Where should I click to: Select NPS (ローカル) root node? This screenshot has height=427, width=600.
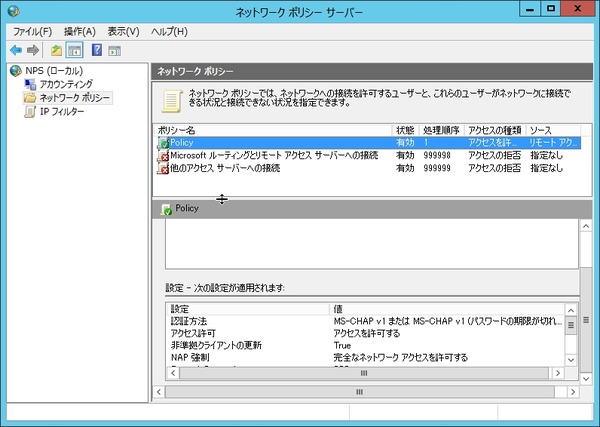click(x=54, y=71)
